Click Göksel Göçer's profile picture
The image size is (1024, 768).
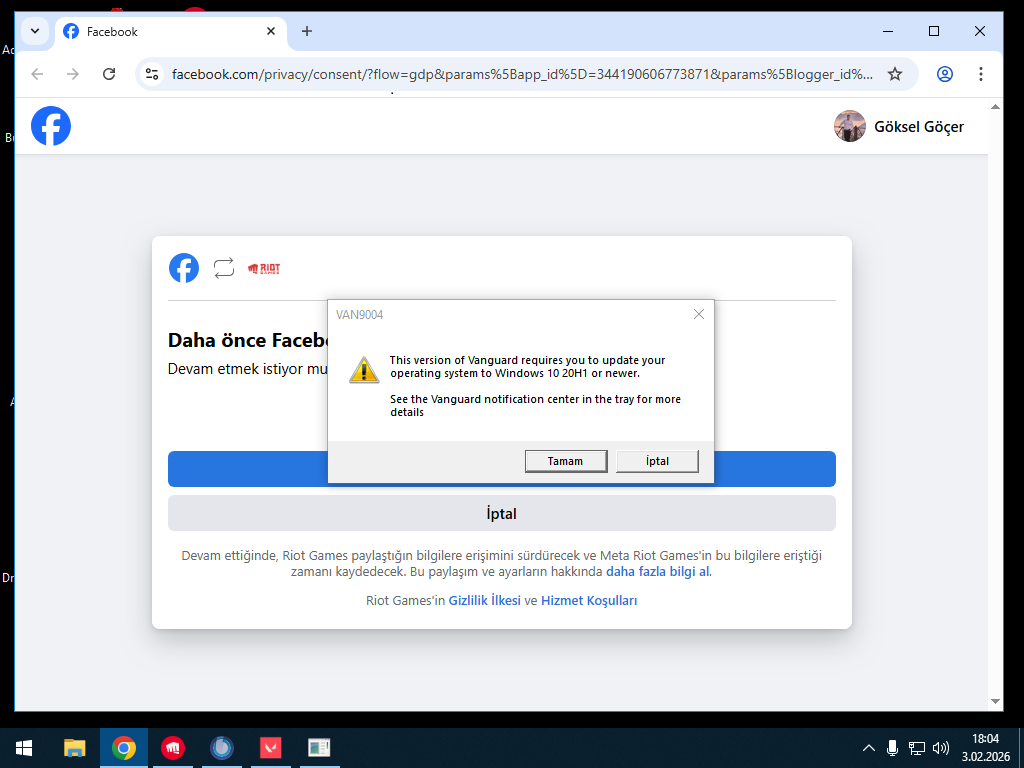tap(850, 126)
